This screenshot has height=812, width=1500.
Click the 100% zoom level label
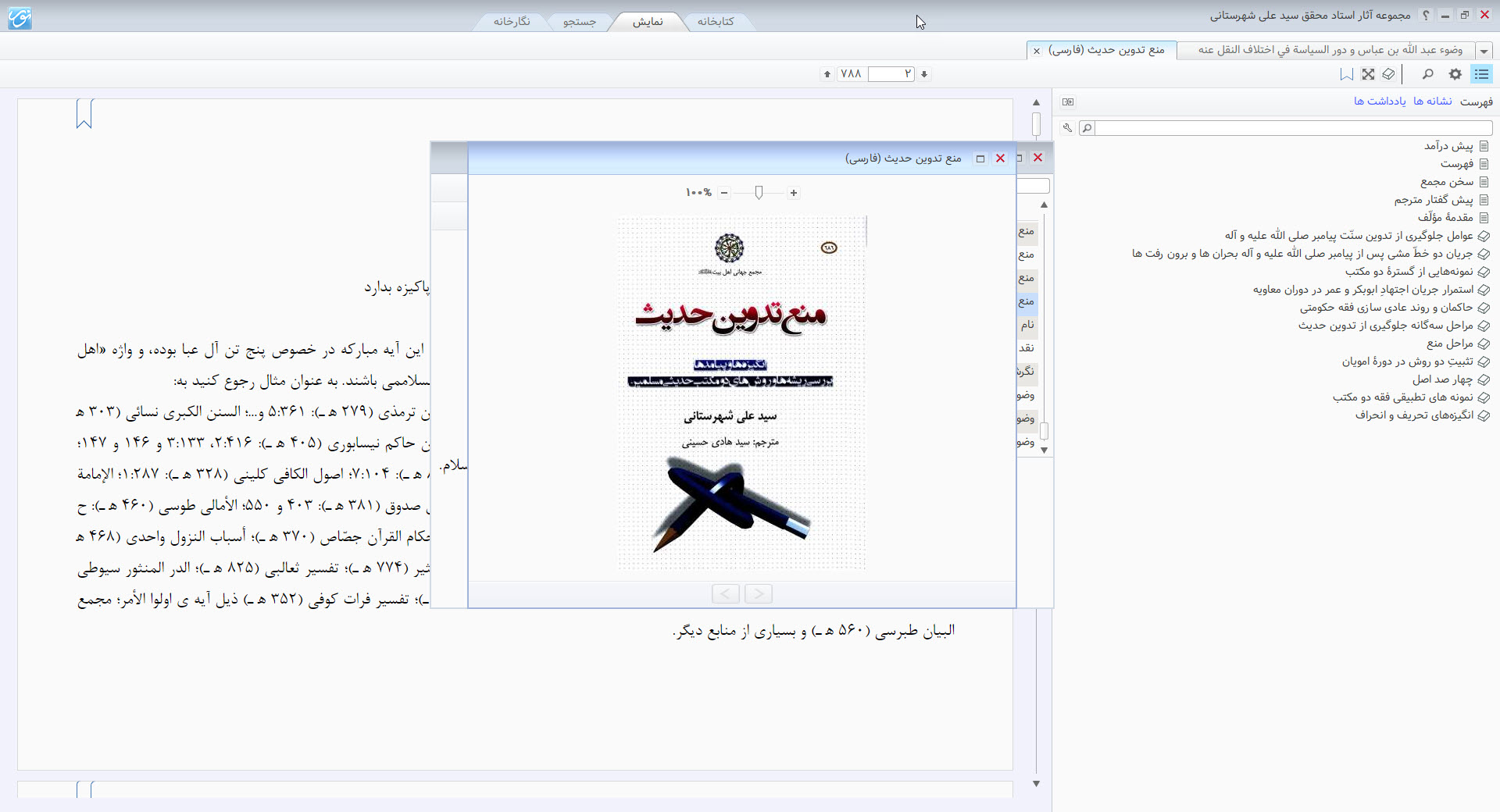click(698, 193)
